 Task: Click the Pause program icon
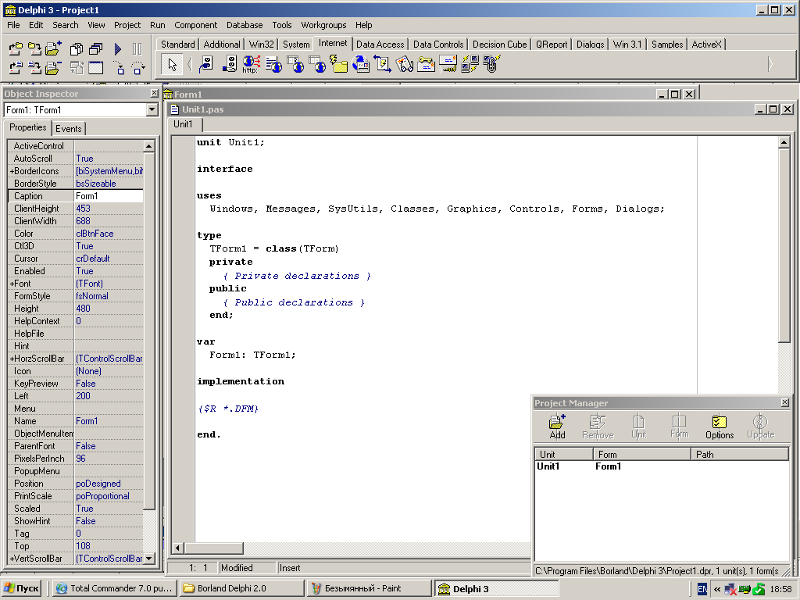[137, 49]
